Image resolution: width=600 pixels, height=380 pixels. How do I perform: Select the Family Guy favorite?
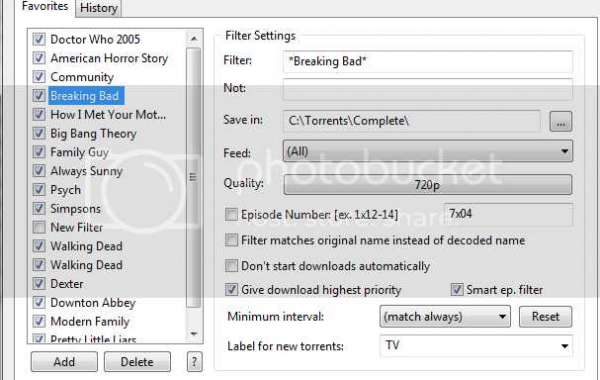tap(80, 152)
